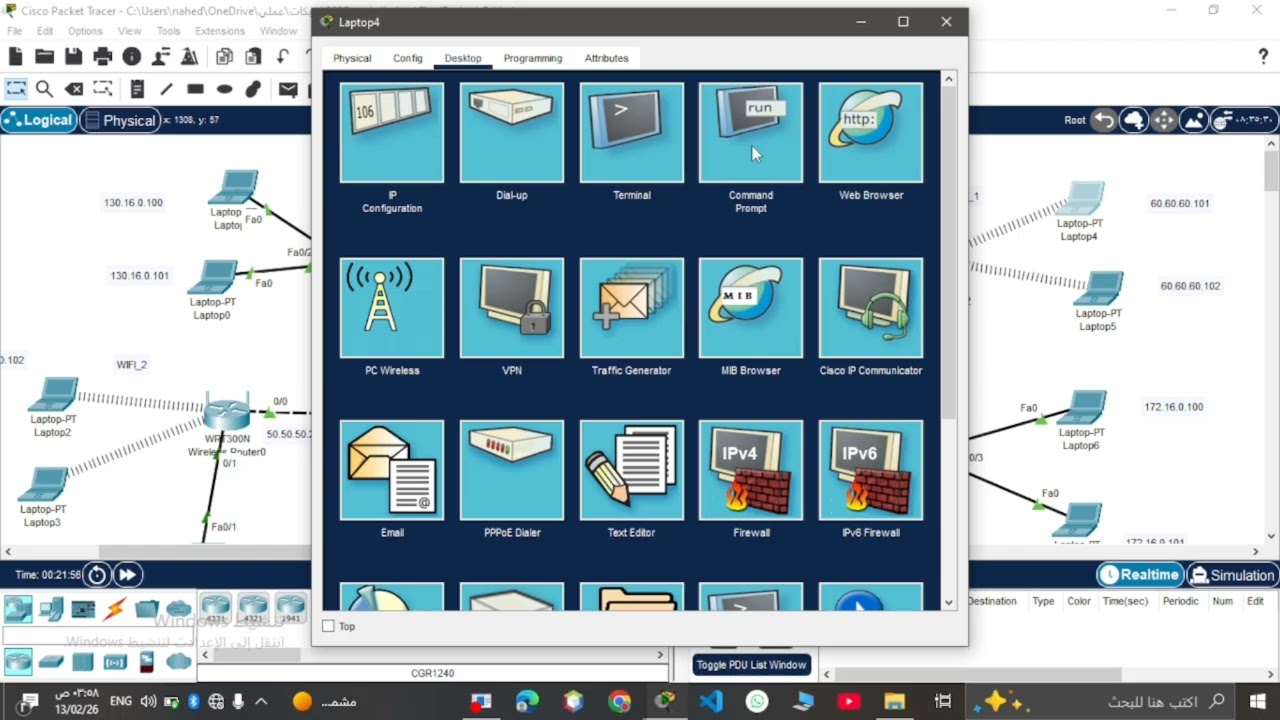Open the Programming tab
The height and width of the screenshot is (720, 1280).
(533, 58)
